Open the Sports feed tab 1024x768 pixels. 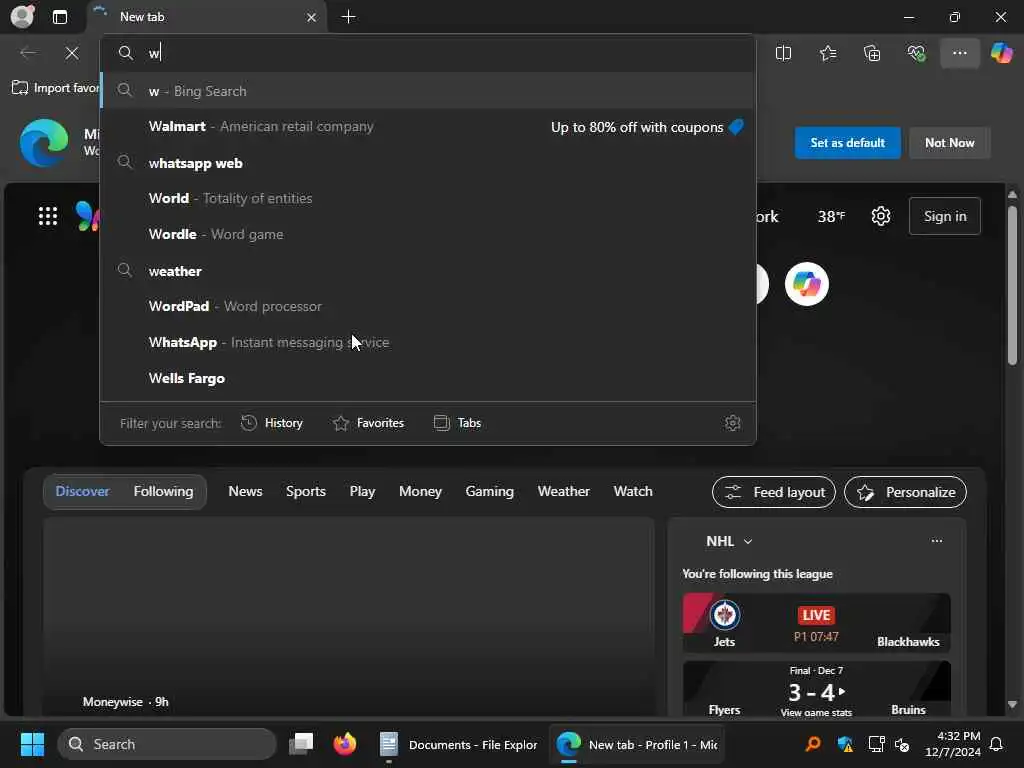pyautogui.click(x=306, y=492)
